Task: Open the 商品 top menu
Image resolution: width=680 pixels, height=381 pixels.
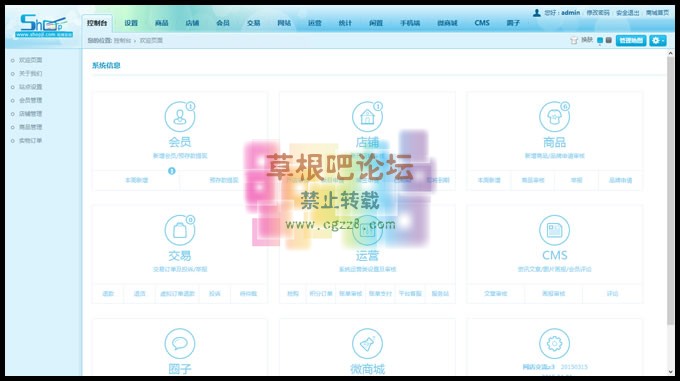Action: (161, 23)
